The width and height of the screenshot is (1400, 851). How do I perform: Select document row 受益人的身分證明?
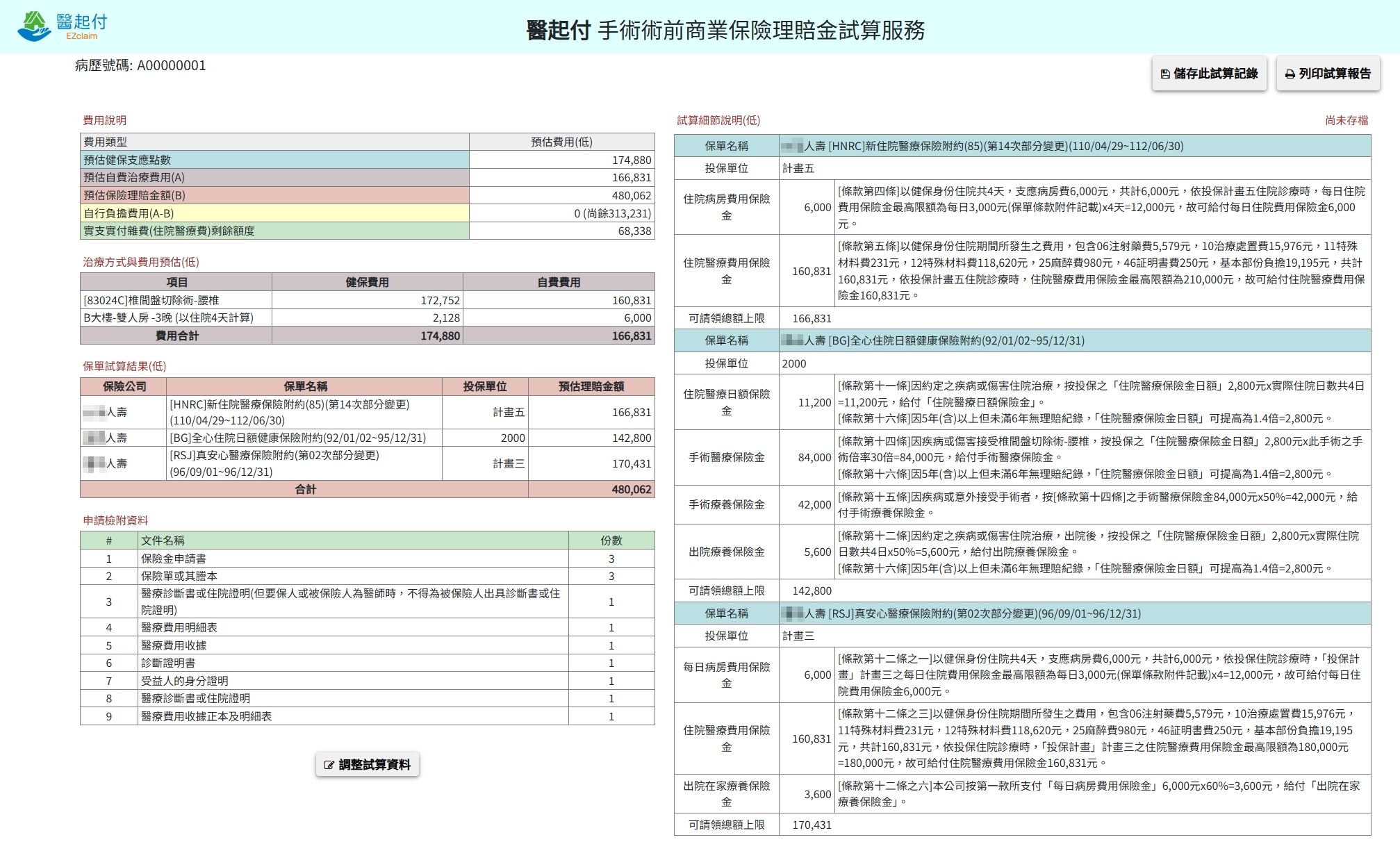click(x=367, y=681)
